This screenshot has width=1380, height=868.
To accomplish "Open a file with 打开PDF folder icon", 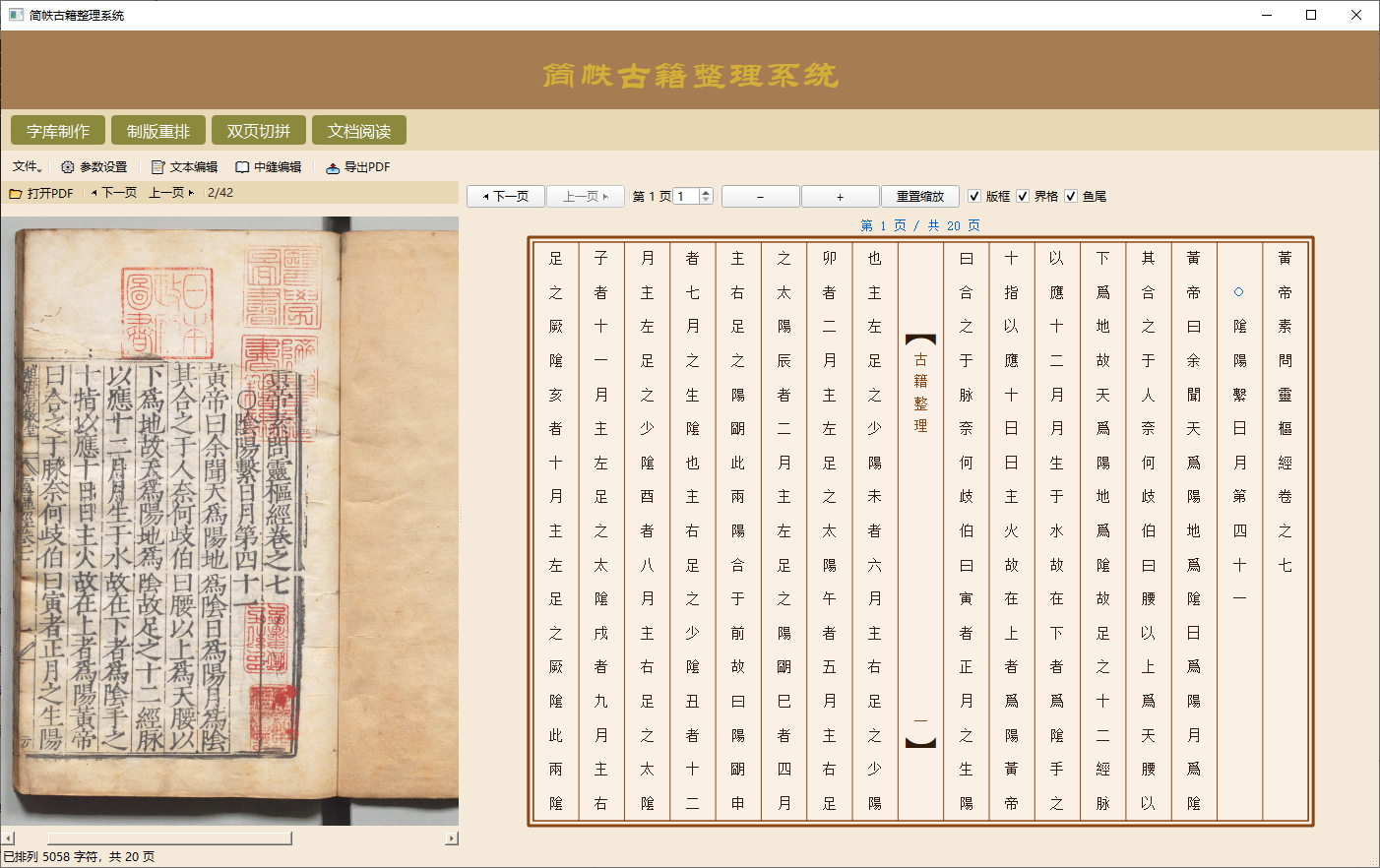I will pyautogui.click(x=41, y=193).
